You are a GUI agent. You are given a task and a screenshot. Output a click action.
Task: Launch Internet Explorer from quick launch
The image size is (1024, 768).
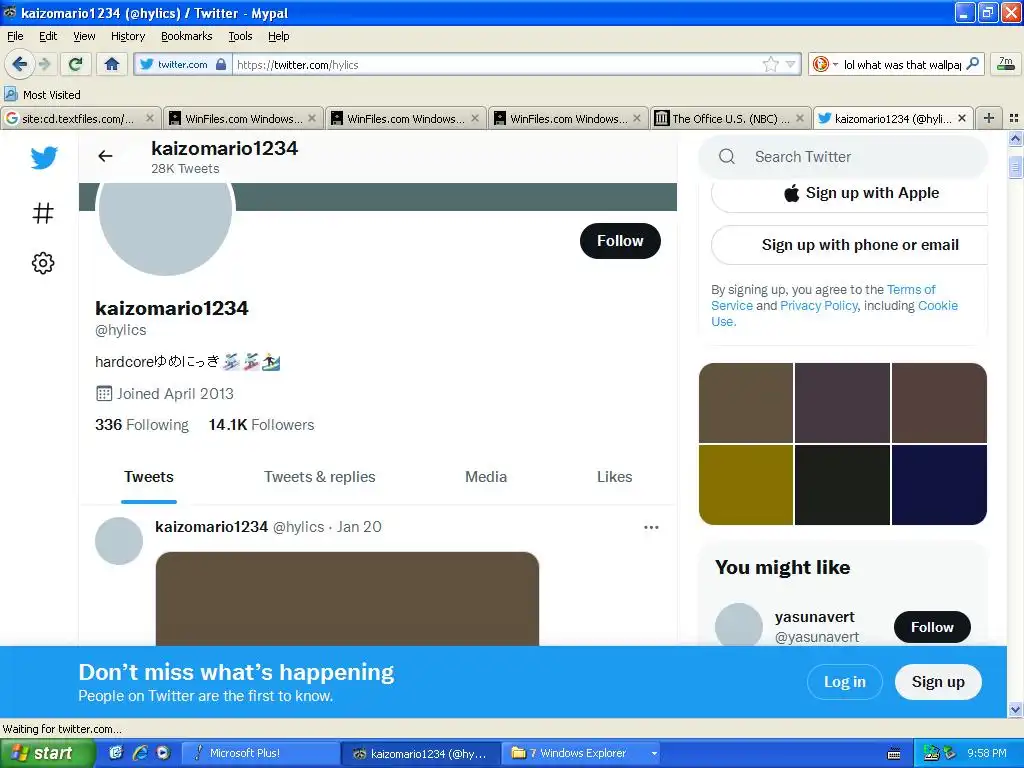click(x=139, y=753)
